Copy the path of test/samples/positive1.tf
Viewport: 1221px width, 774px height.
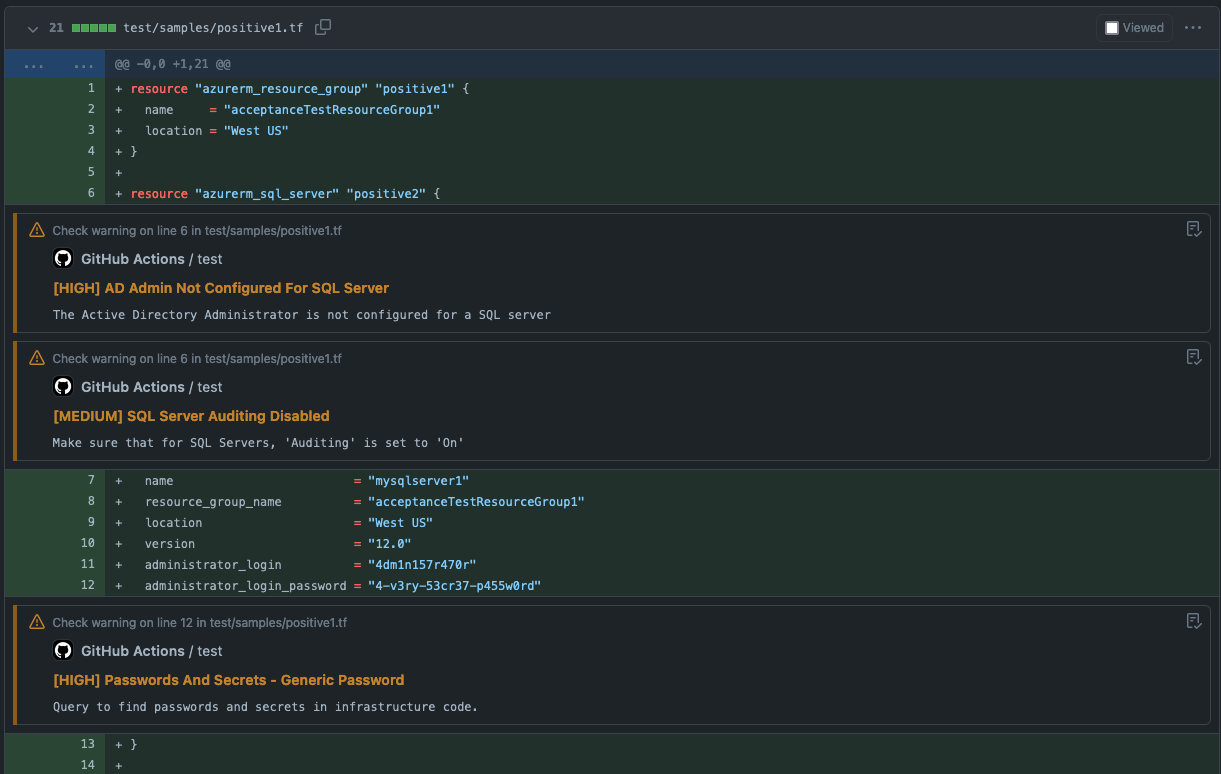(x=322, y=28)
